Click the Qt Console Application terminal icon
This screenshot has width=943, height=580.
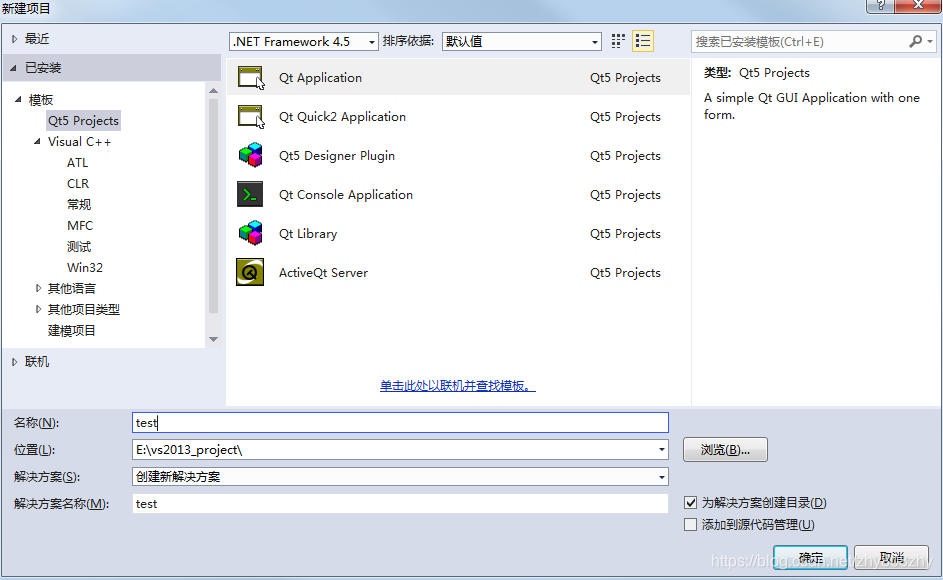click(250, 194)
